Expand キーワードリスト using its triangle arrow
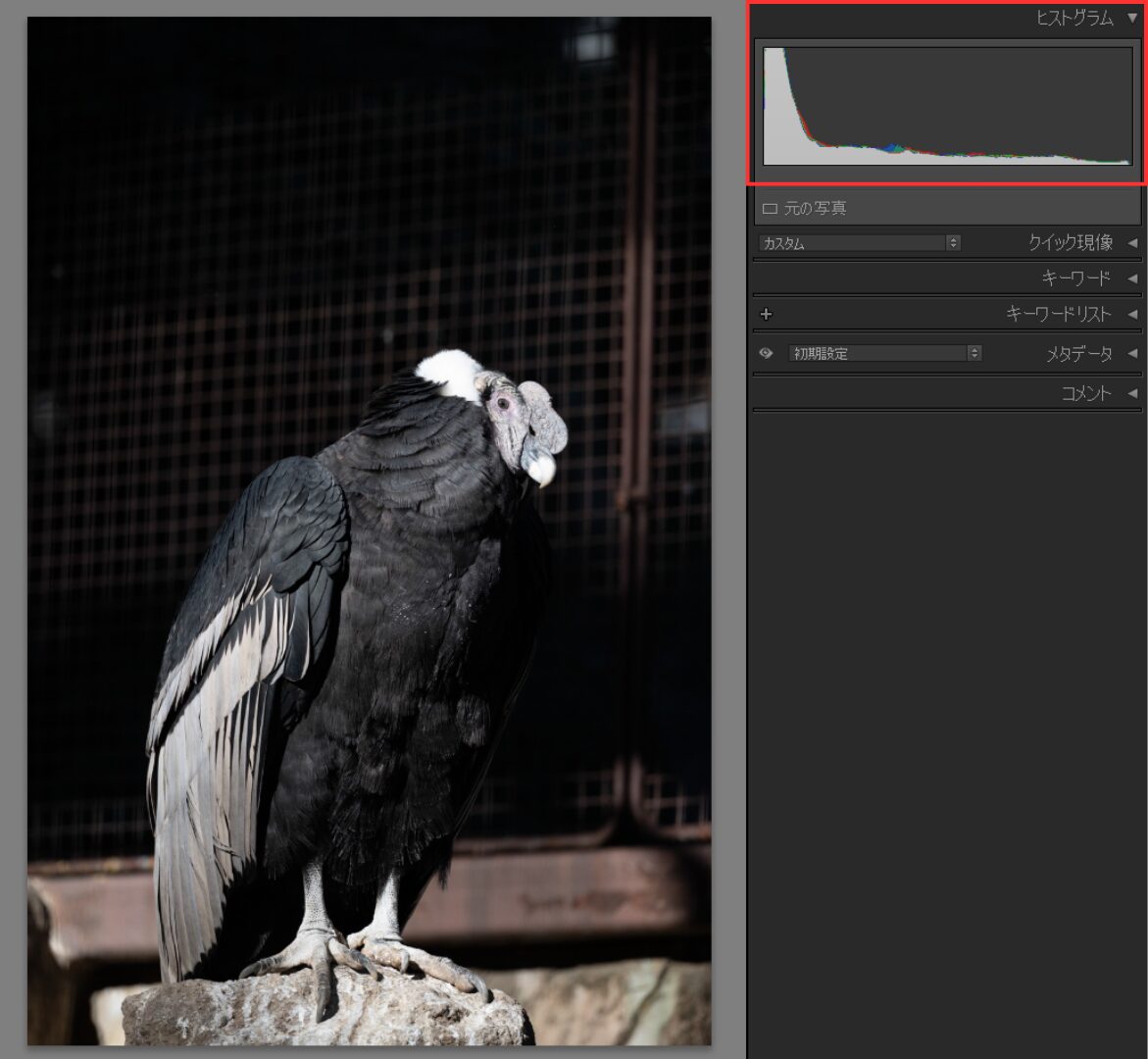 (x=1132, y=315)
